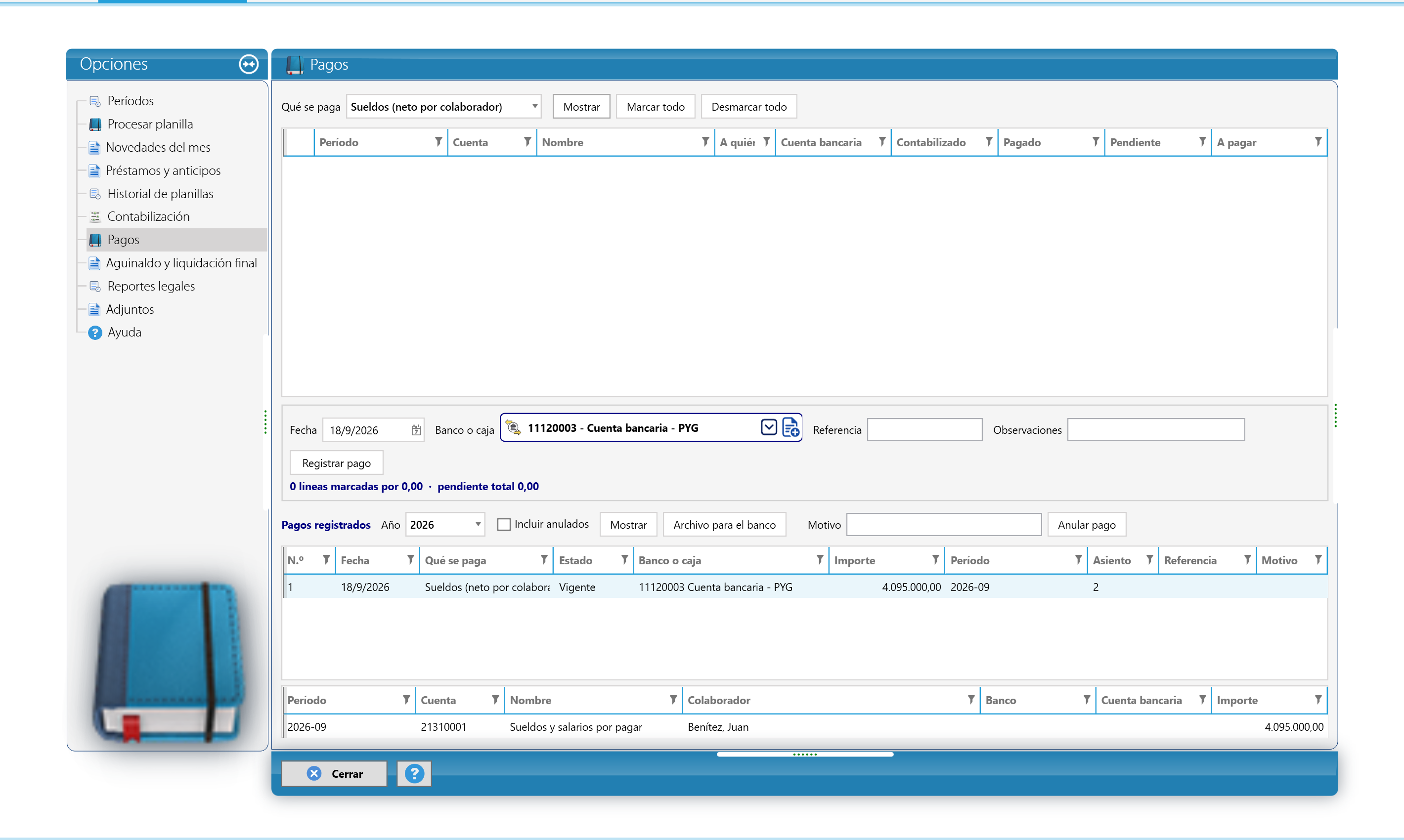The image size is (1404, 840).
Task: Click the Referencia input field
Action: click(924, 429)
